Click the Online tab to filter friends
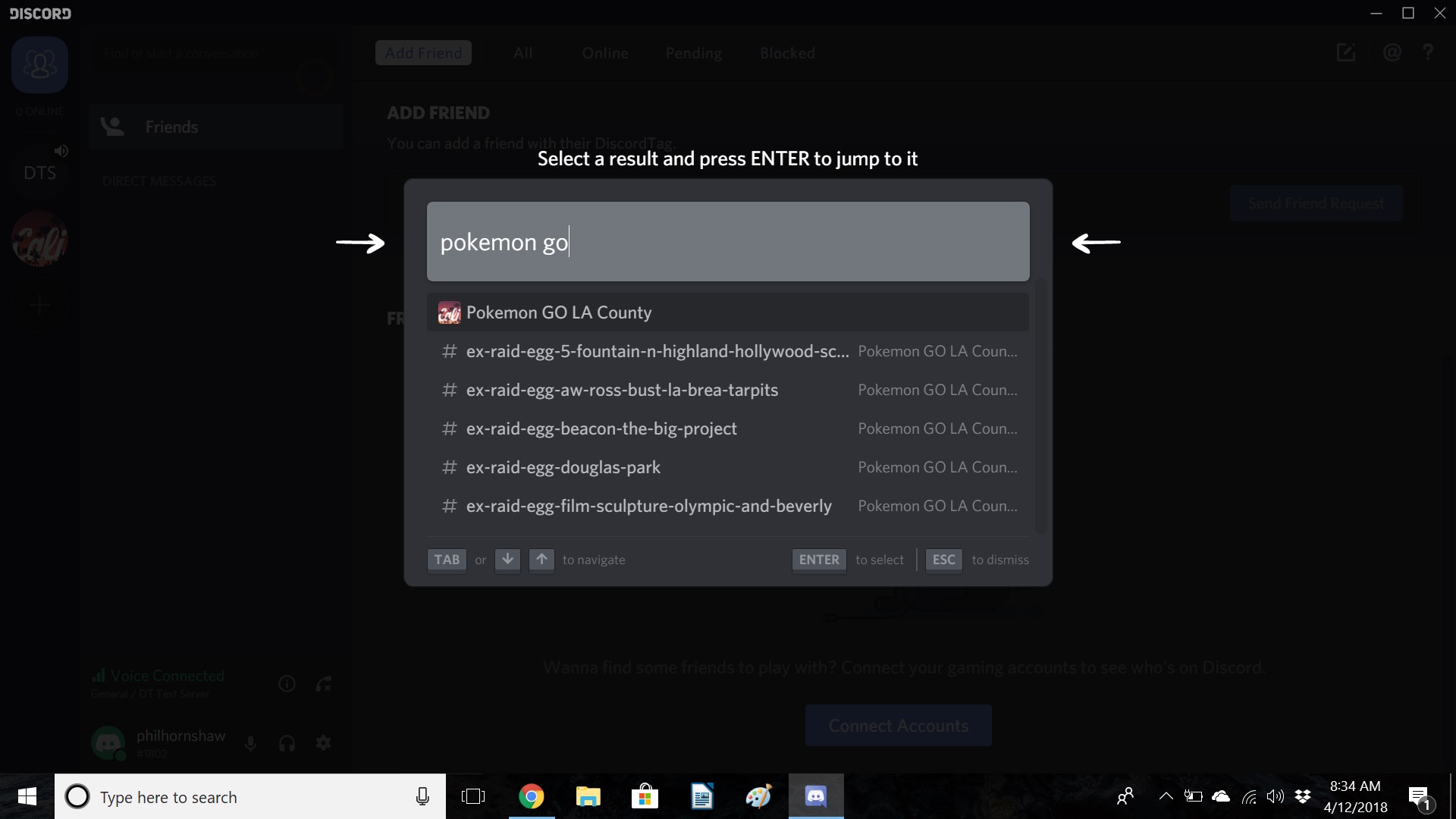Image resolution: width=1456 pixels, height=819 pixels. pos(605,53)
